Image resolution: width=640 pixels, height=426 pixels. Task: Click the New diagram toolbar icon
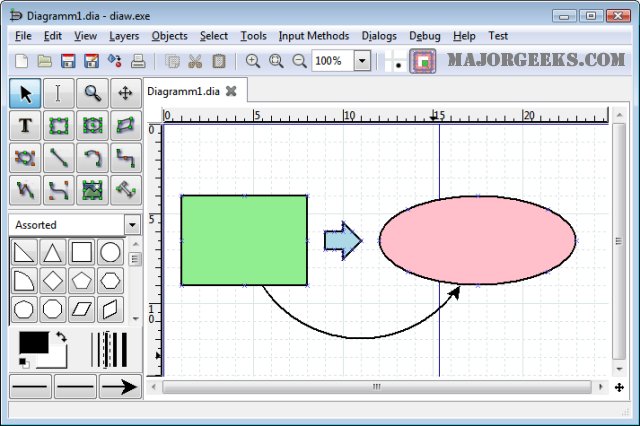click(x=21, y=61)
